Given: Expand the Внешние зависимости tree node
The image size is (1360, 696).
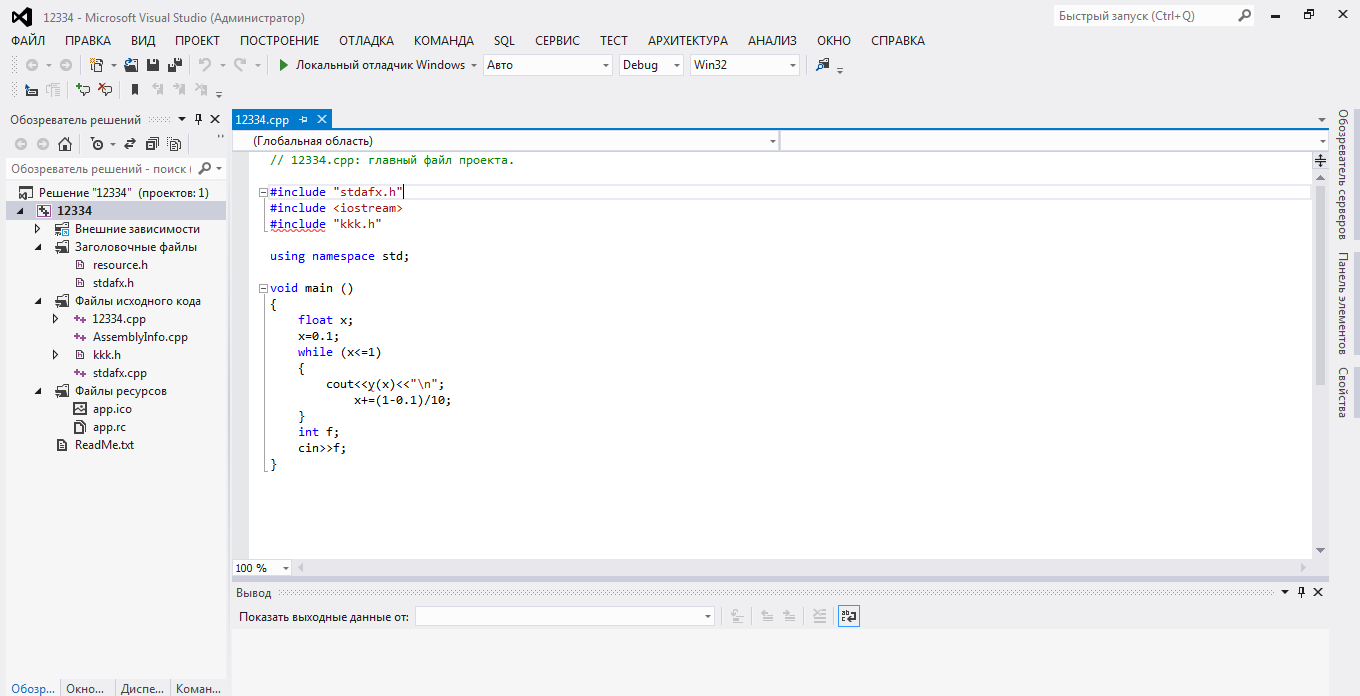Looking at the screenshot, I should (37, 229).
